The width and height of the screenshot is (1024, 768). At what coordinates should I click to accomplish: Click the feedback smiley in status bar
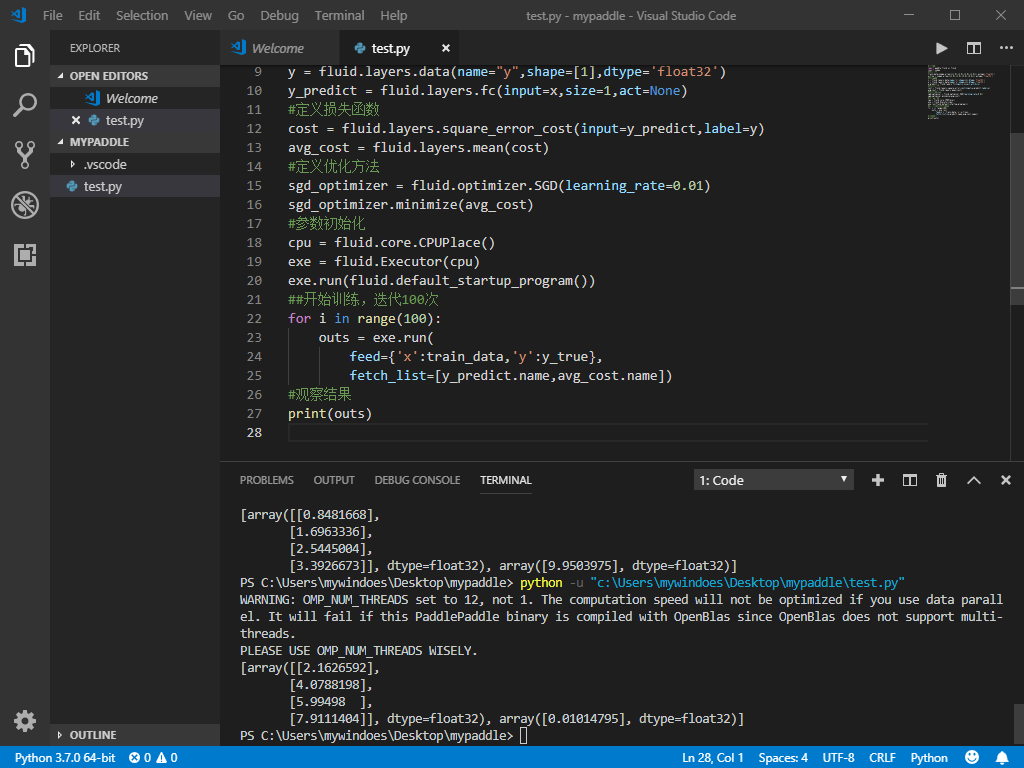(x=972, y=758)
